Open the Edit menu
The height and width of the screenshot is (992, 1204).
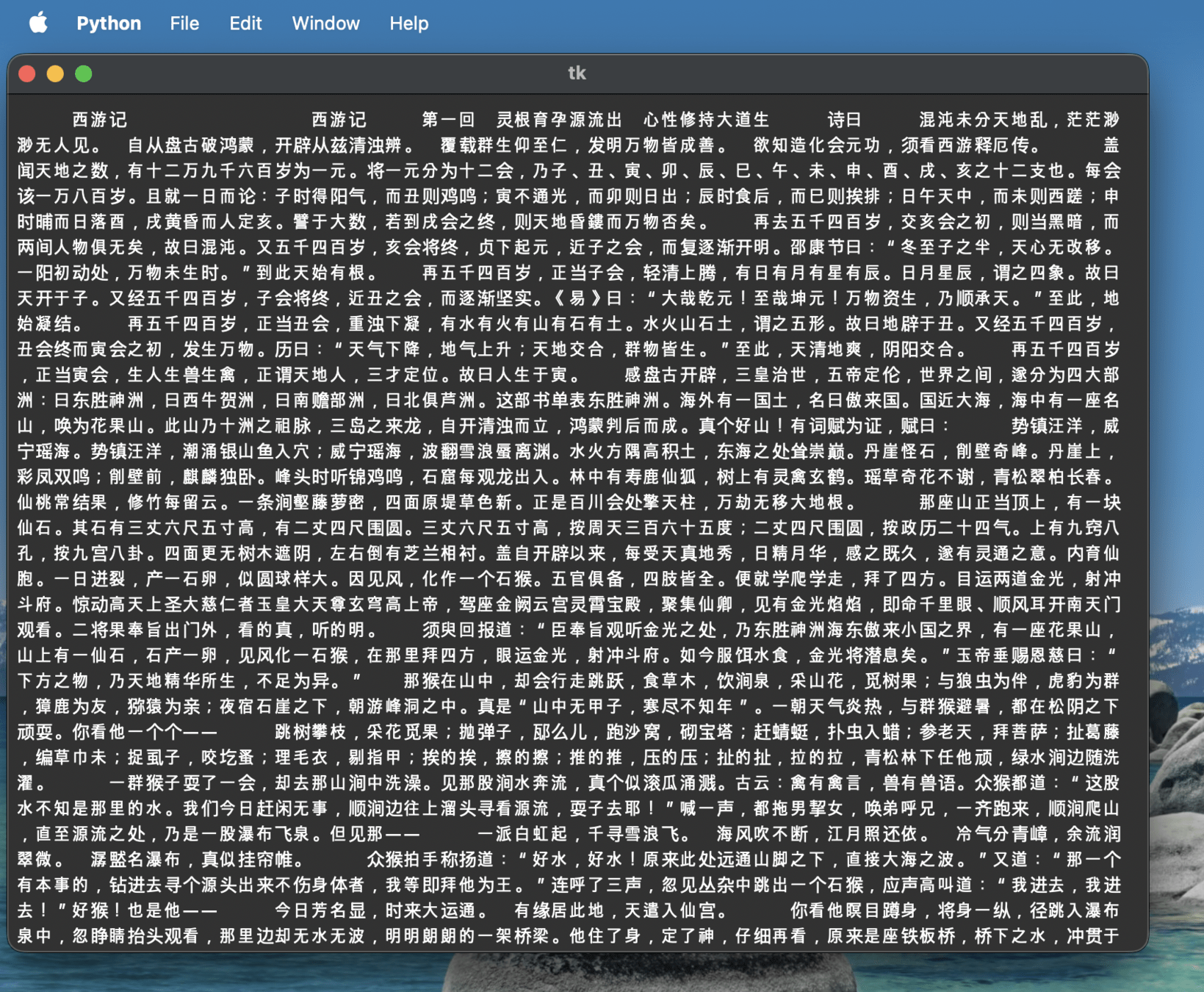point(245,24)
